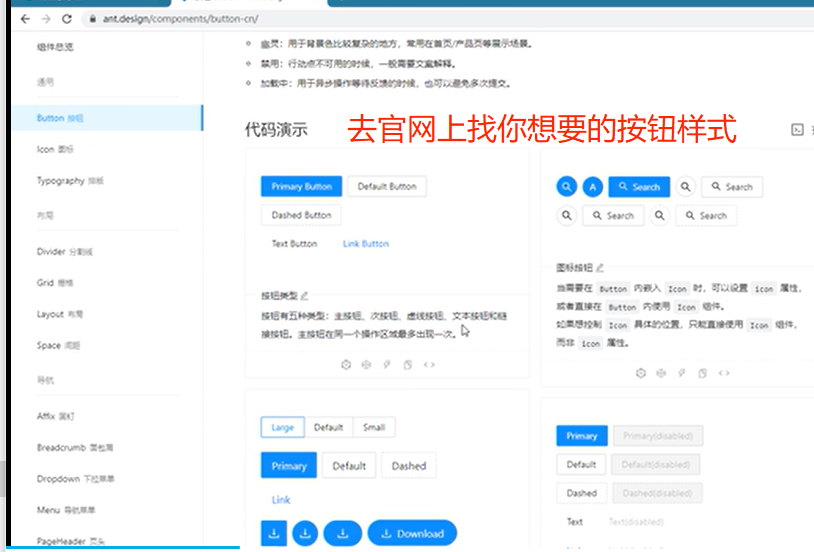
Task: Open PageHeader in the sidebar
Action: coord(70,541)
